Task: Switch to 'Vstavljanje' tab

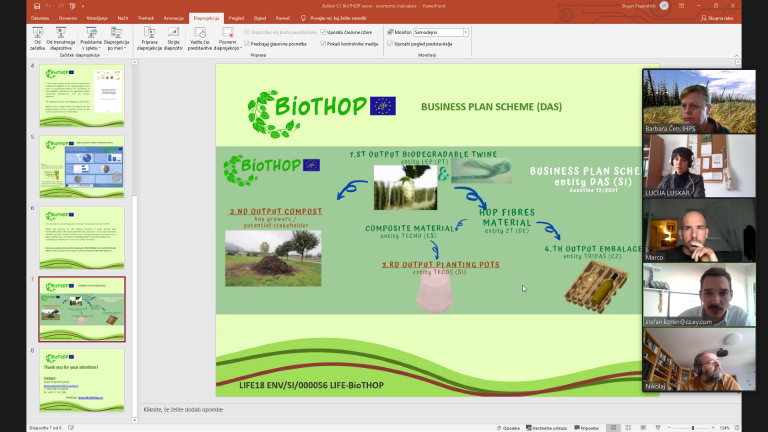Action: [x=97, y=18]
